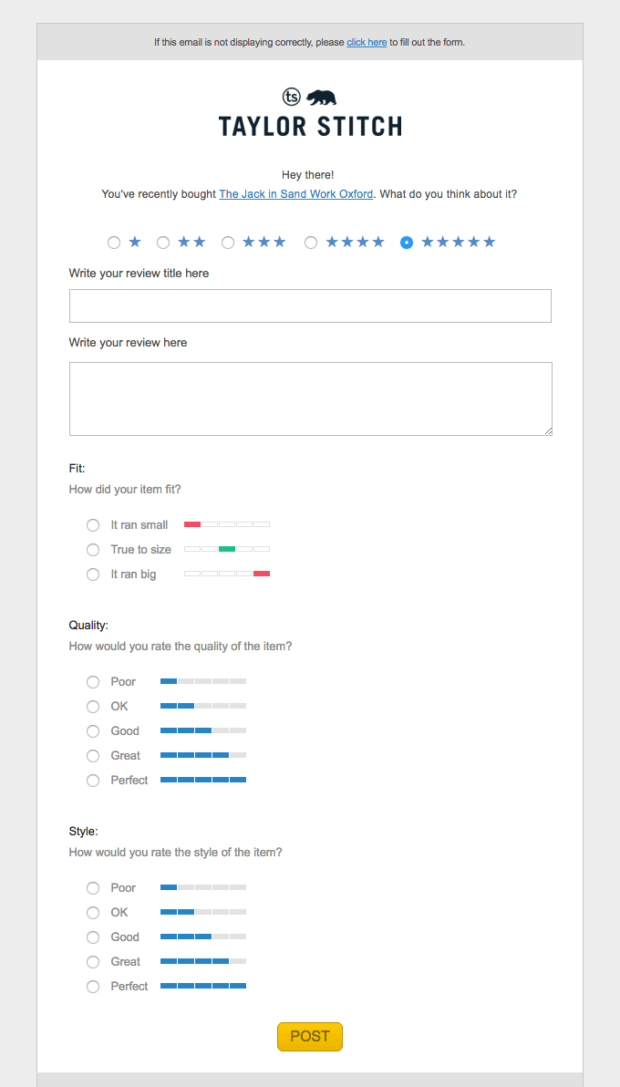This screenshot has height=1087, width=620.
Task: Select the three-star rating radio button
Action: pos(227,243)
